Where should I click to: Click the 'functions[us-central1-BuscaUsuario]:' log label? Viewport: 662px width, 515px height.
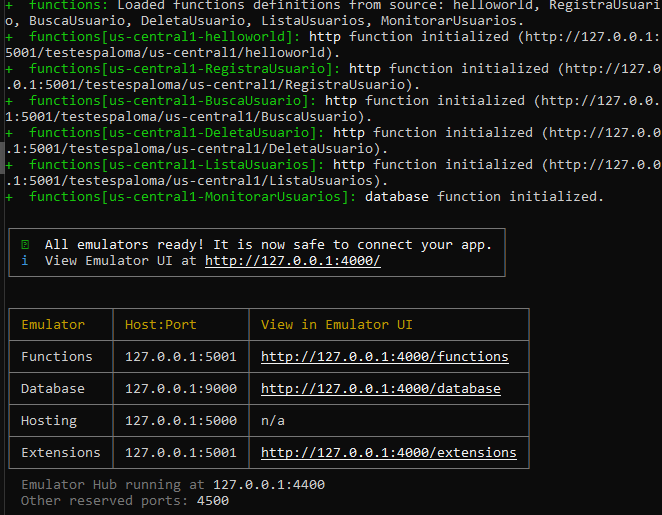tap(173, 101)
